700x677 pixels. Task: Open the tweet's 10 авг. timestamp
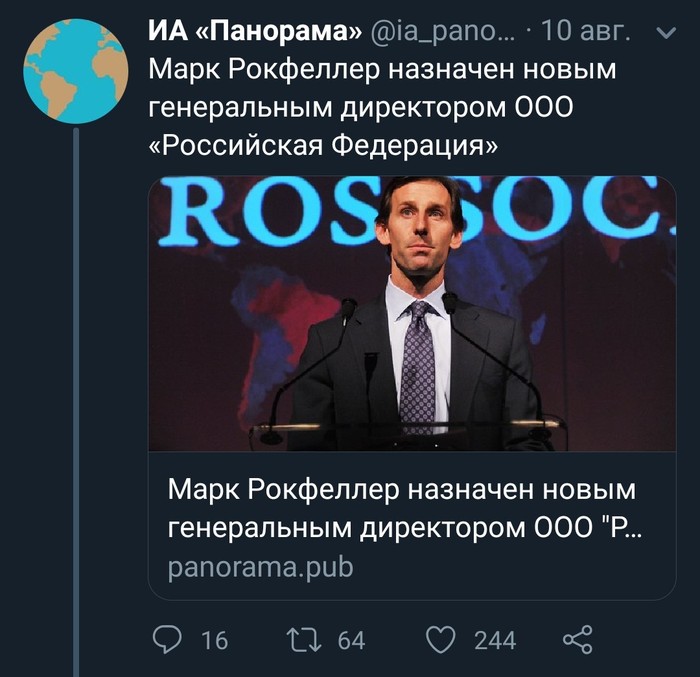click(x=585, y=33)
